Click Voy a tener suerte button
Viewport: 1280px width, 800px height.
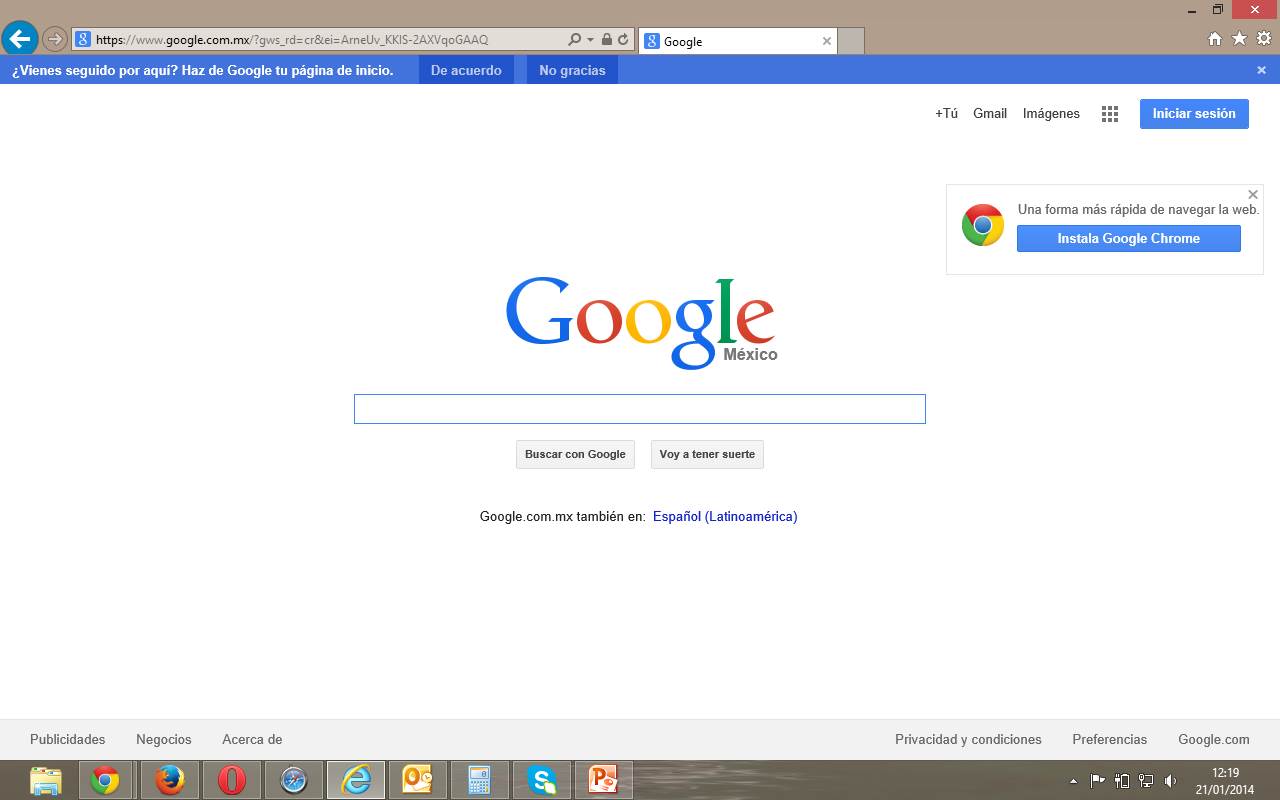point(707,454)
